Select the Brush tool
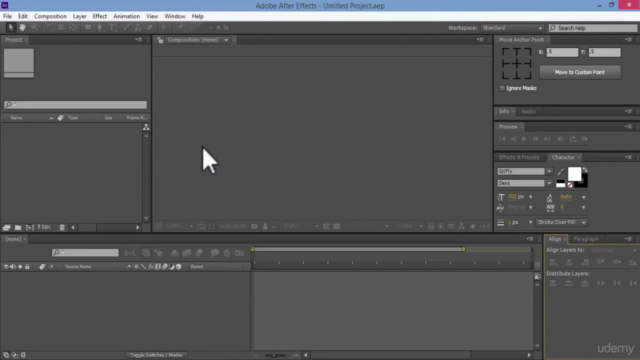 [127, 27]
